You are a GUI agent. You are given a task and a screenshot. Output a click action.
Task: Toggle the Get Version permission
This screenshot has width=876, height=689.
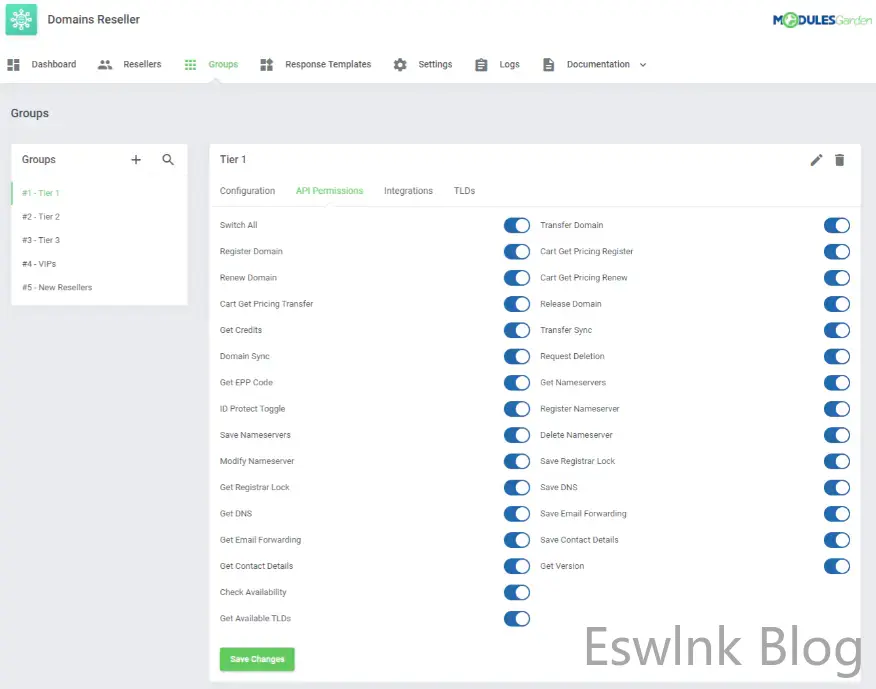[x=836, y=567]
